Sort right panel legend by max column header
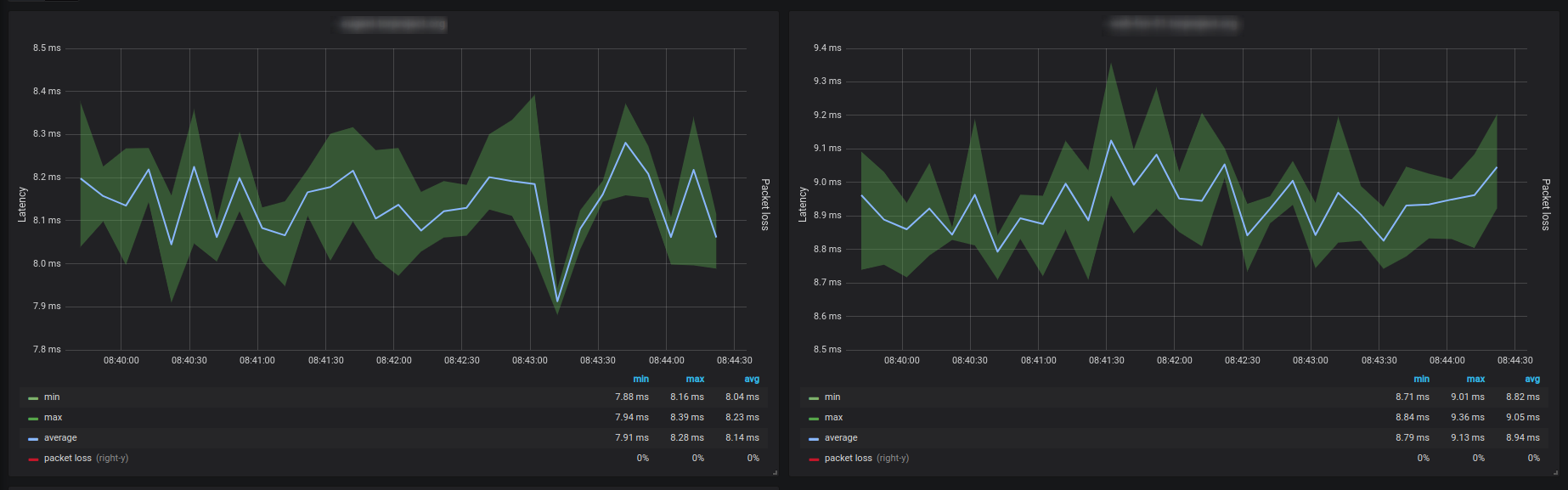 coord(1476,379)
